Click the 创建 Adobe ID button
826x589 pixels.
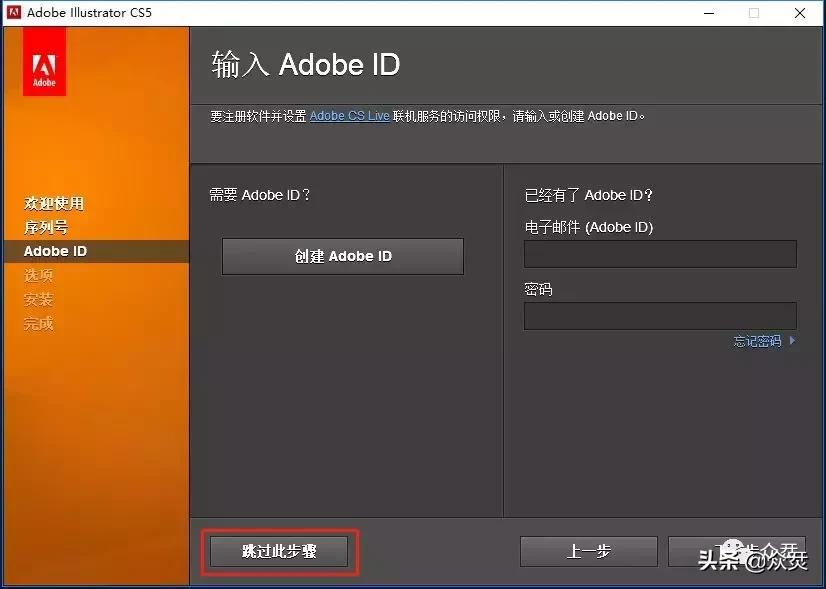[342, 256]
